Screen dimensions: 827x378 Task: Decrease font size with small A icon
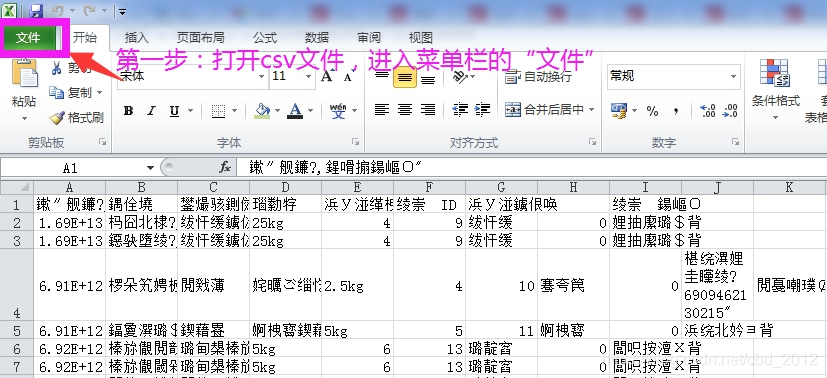pyautogui.click(x=348, y=77)
